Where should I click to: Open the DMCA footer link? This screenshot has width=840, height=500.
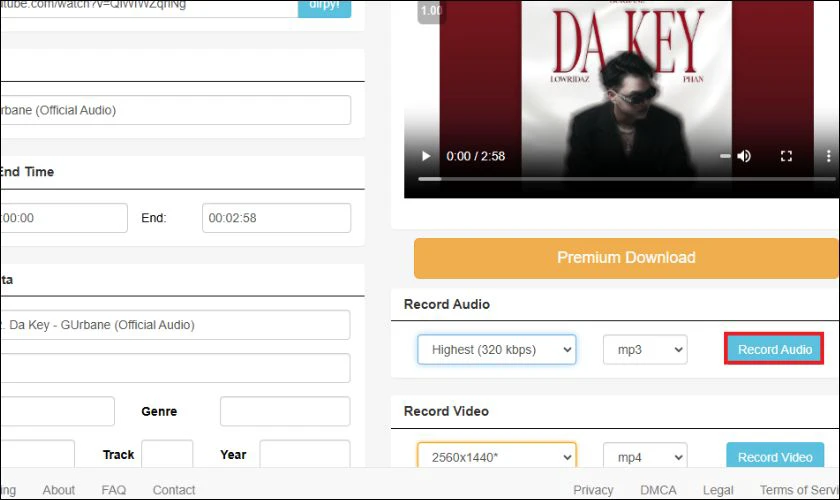click(x=658, y=490)
